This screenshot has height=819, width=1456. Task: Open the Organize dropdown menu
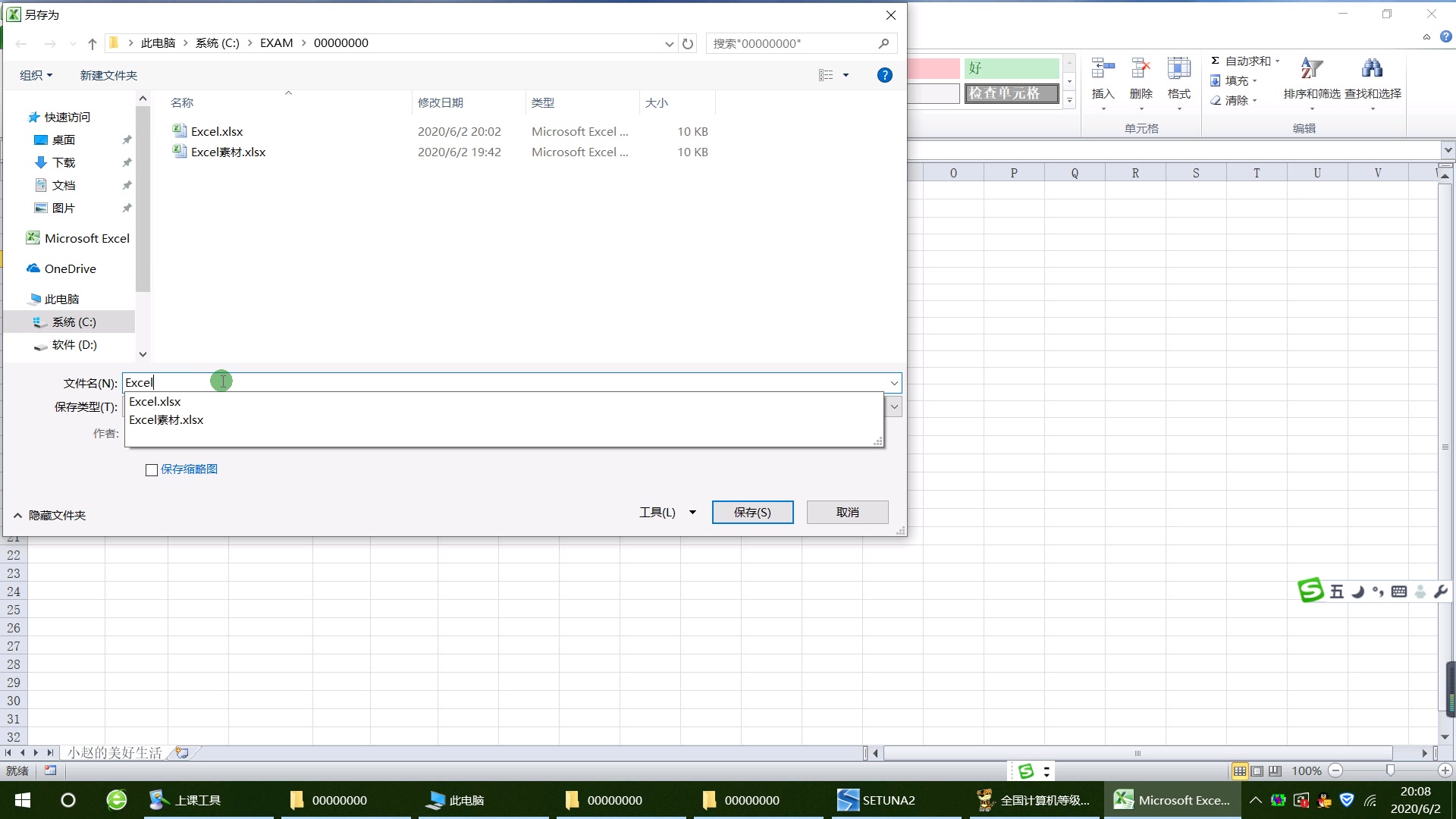(36, 75)
